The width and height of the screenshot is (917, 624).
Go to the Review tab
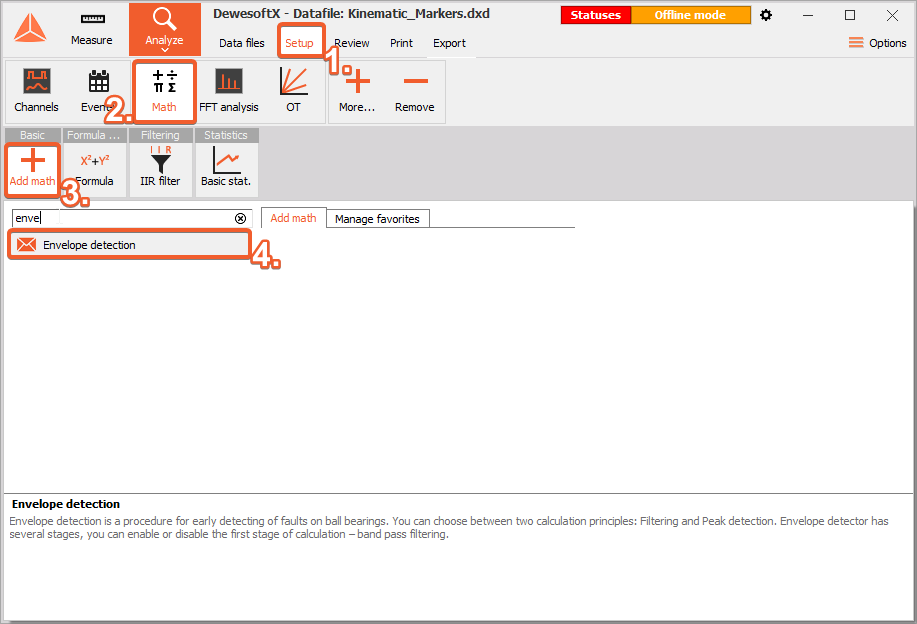(x=351, y=43)
